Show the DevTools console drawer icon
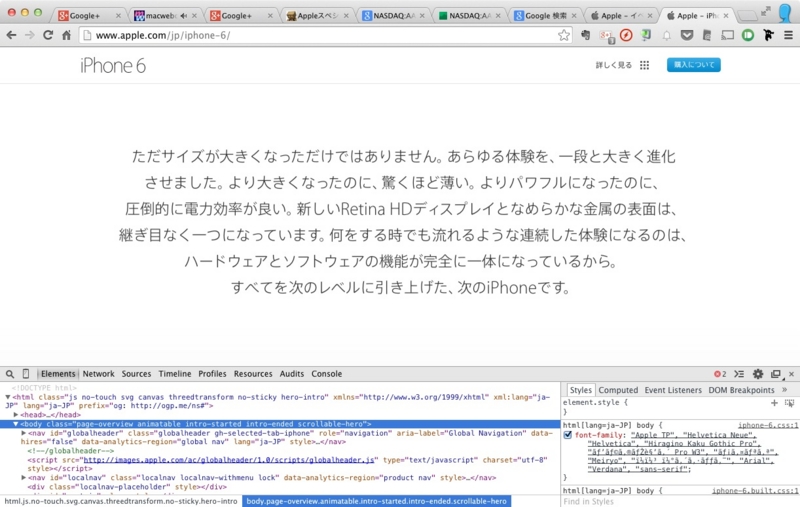 pyautogui.click(x=739, y=374)
